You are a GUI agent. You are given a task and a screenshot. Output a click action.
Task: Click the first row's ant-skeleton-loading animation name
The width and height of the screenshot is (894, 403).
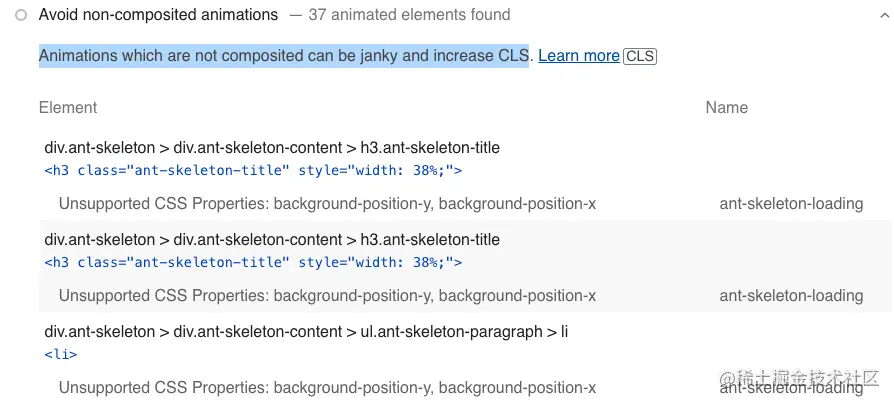[x=791, y=204]
